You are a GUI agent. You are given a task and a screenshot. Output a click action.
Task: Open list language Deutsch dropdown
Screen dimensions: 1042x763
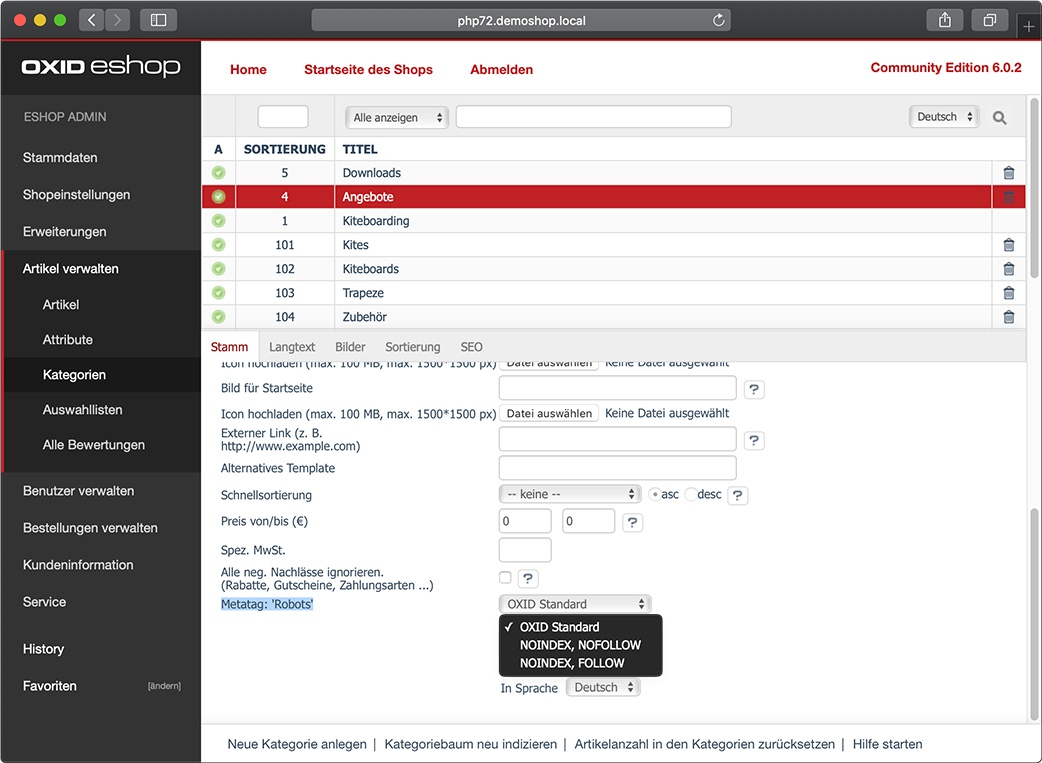point(944,117)
